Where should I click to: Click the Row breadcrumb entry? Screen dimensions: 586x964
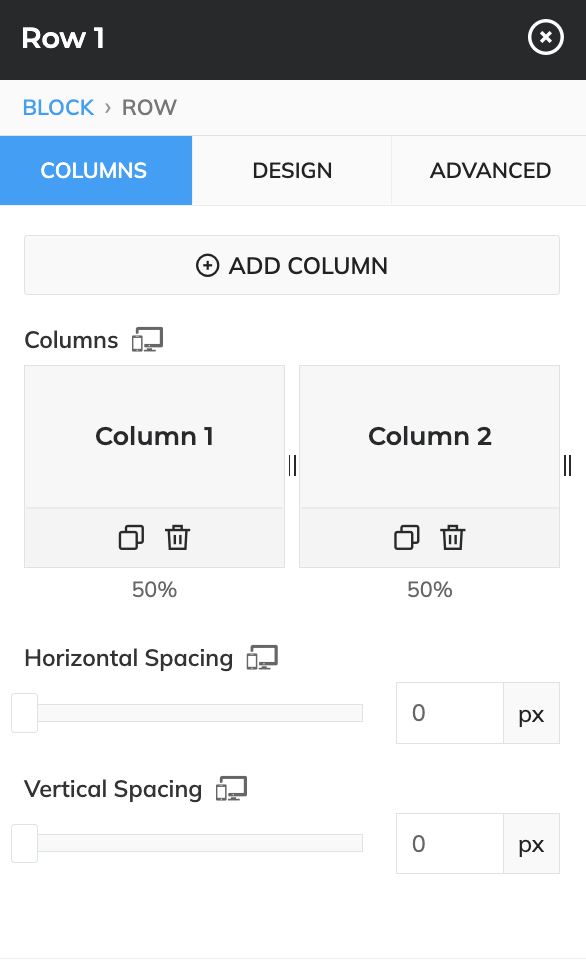[x=149, y=107]
